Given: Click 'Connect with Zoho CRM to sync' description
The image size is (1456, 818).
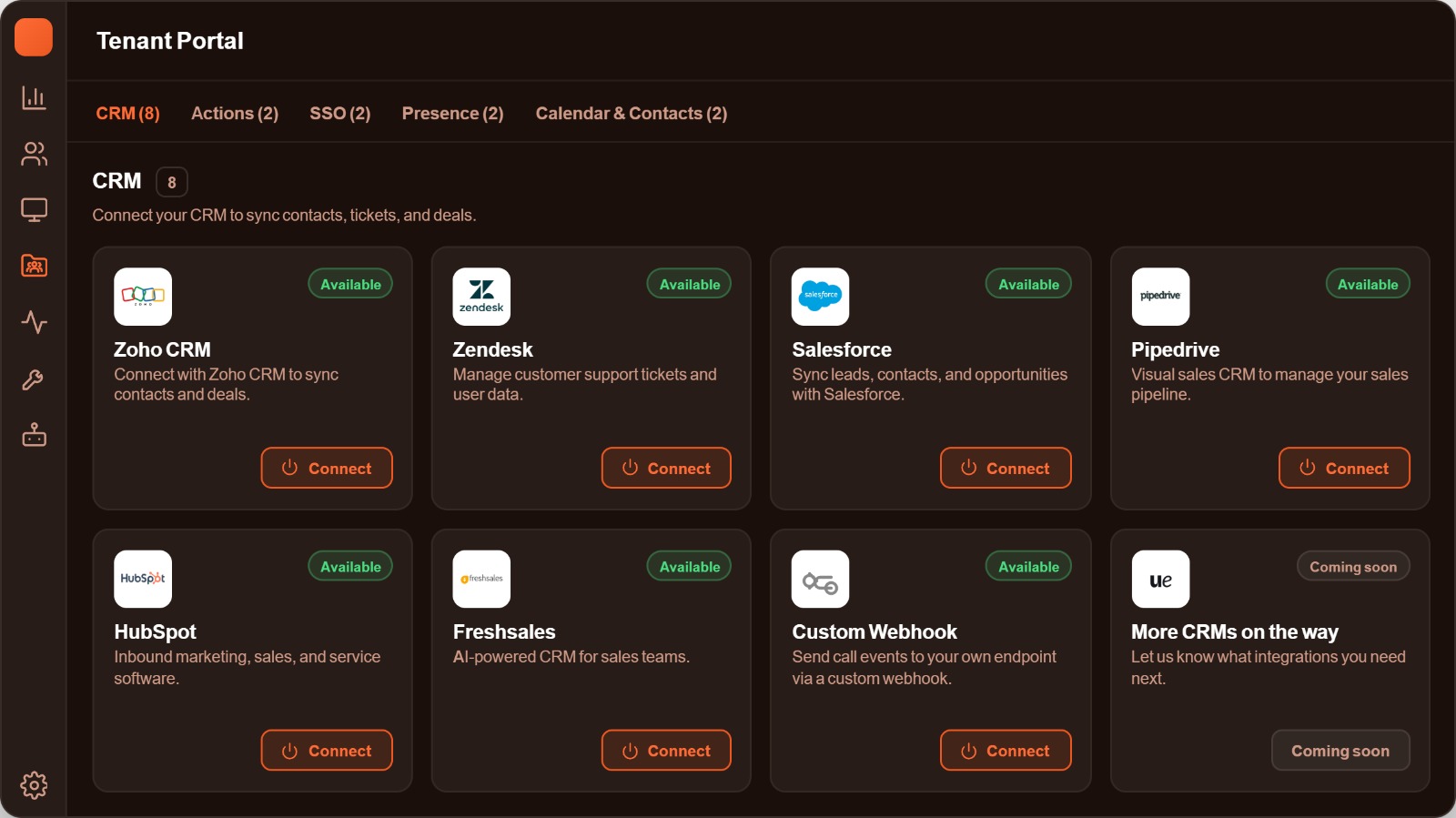Looking at the screenshot, I should click(x=226, y=384).
